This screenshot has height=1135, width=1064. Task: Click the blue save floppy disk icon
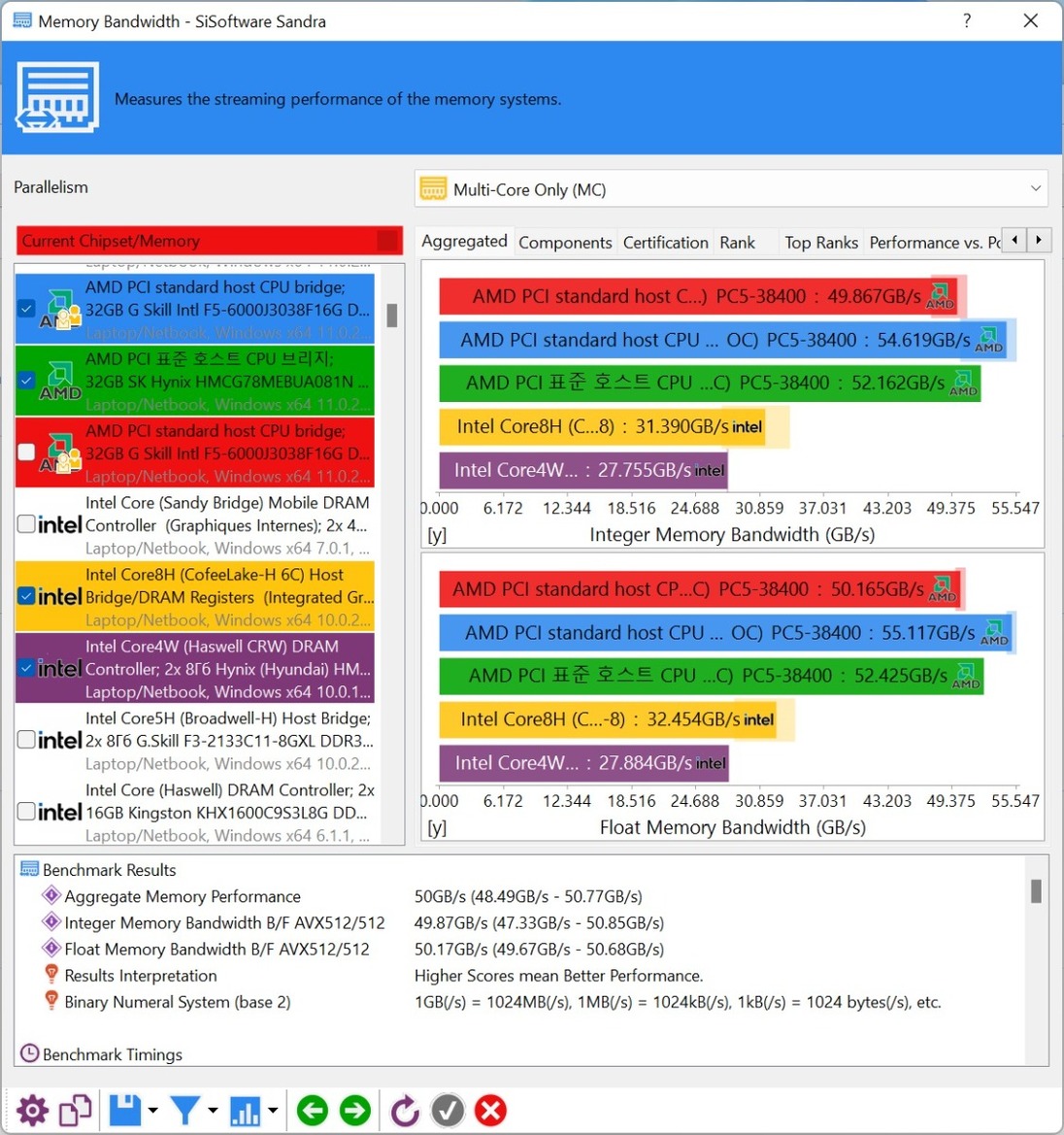click(125, 1111)
